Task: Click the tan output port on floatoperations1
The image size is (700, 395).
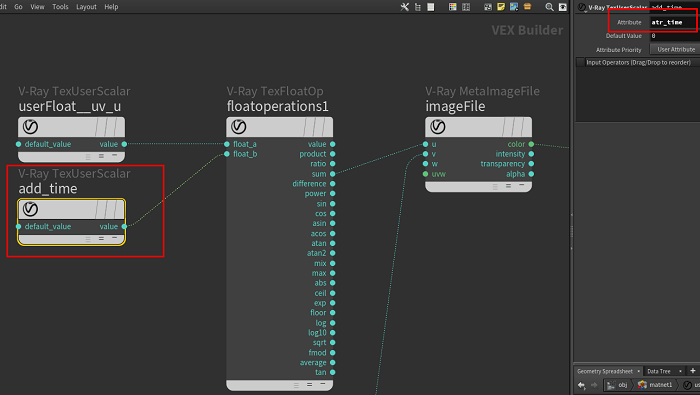Action: pos(333,372)
